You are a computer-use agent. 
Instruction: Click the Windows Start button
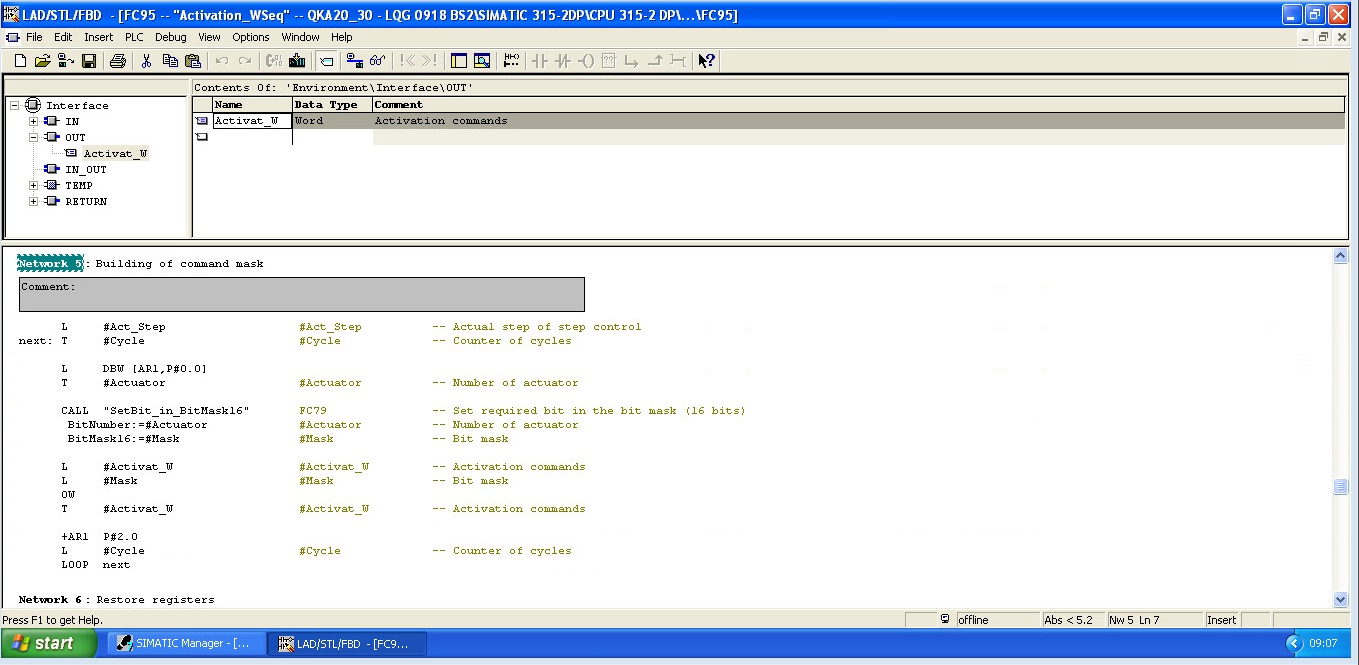pyautogui.click(x=48, y=643)
